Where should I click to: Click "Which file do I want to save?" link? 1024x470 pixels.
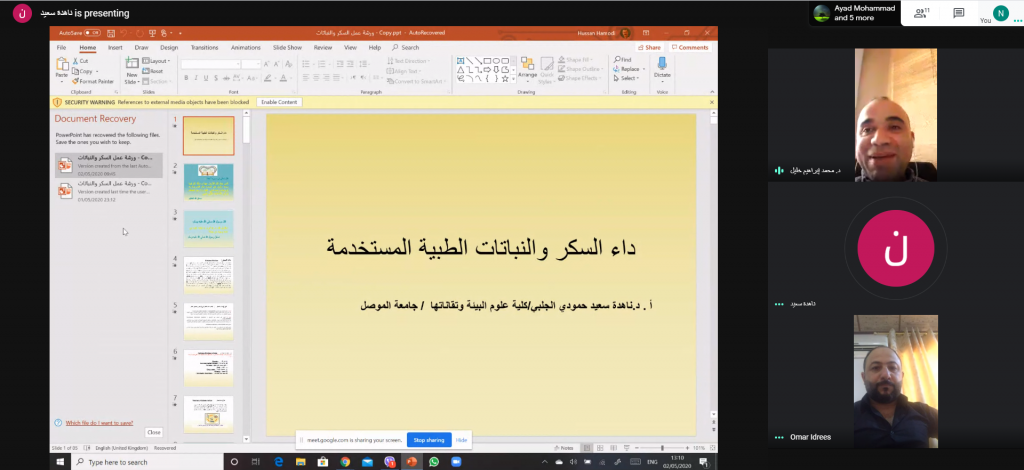coord(98,423)
